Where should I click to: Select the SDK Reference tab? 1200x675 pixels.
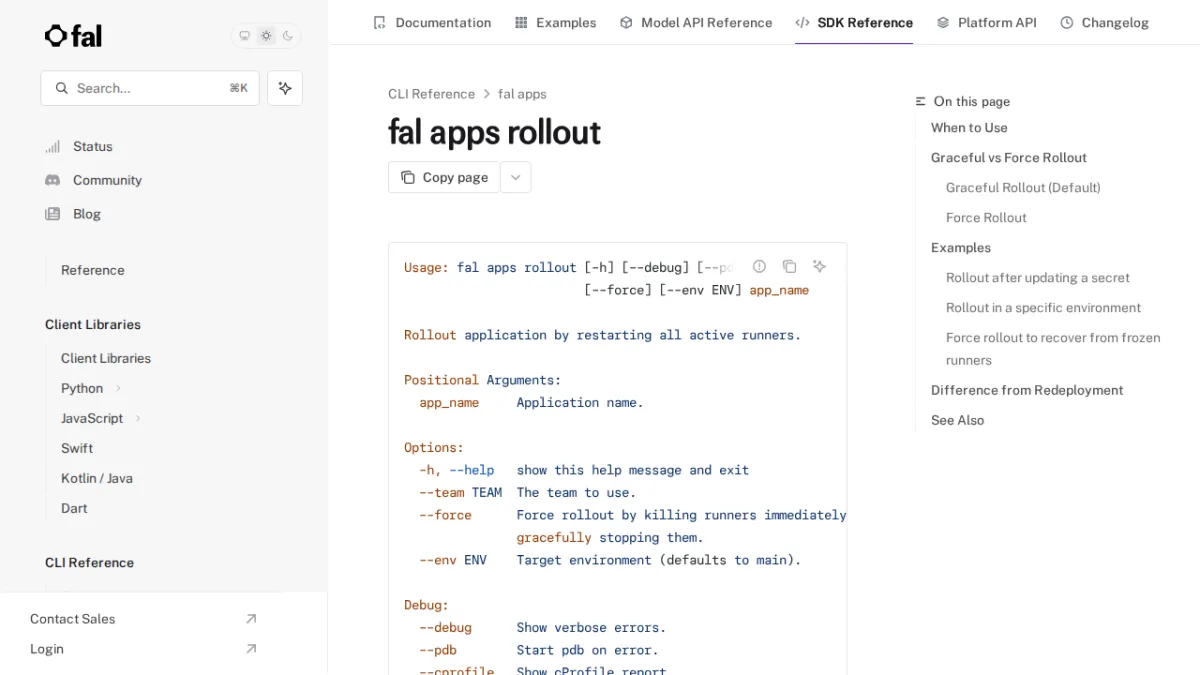click(854, 22)
